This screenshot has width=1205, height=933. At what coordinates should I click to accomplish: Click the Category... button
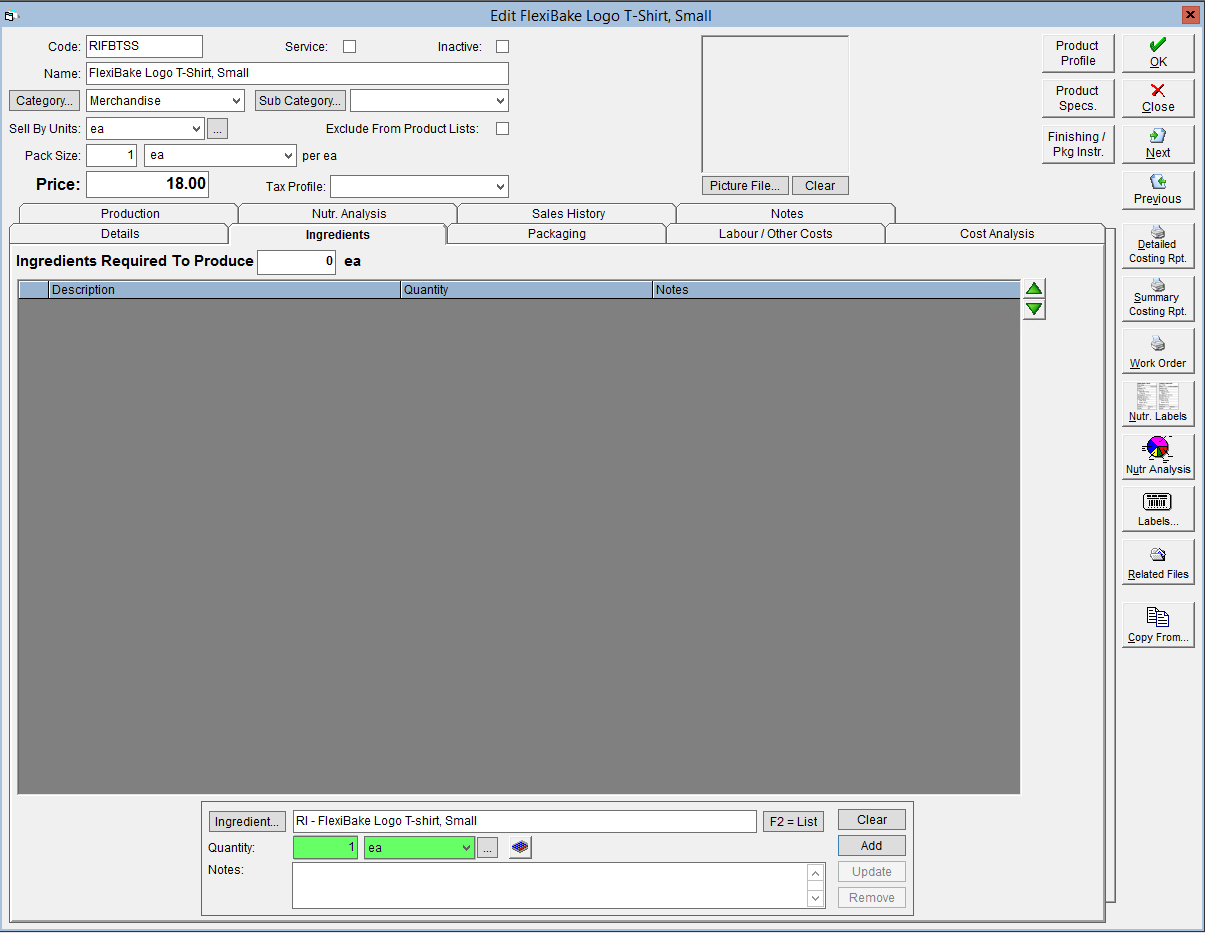click(x=45, y=101)
